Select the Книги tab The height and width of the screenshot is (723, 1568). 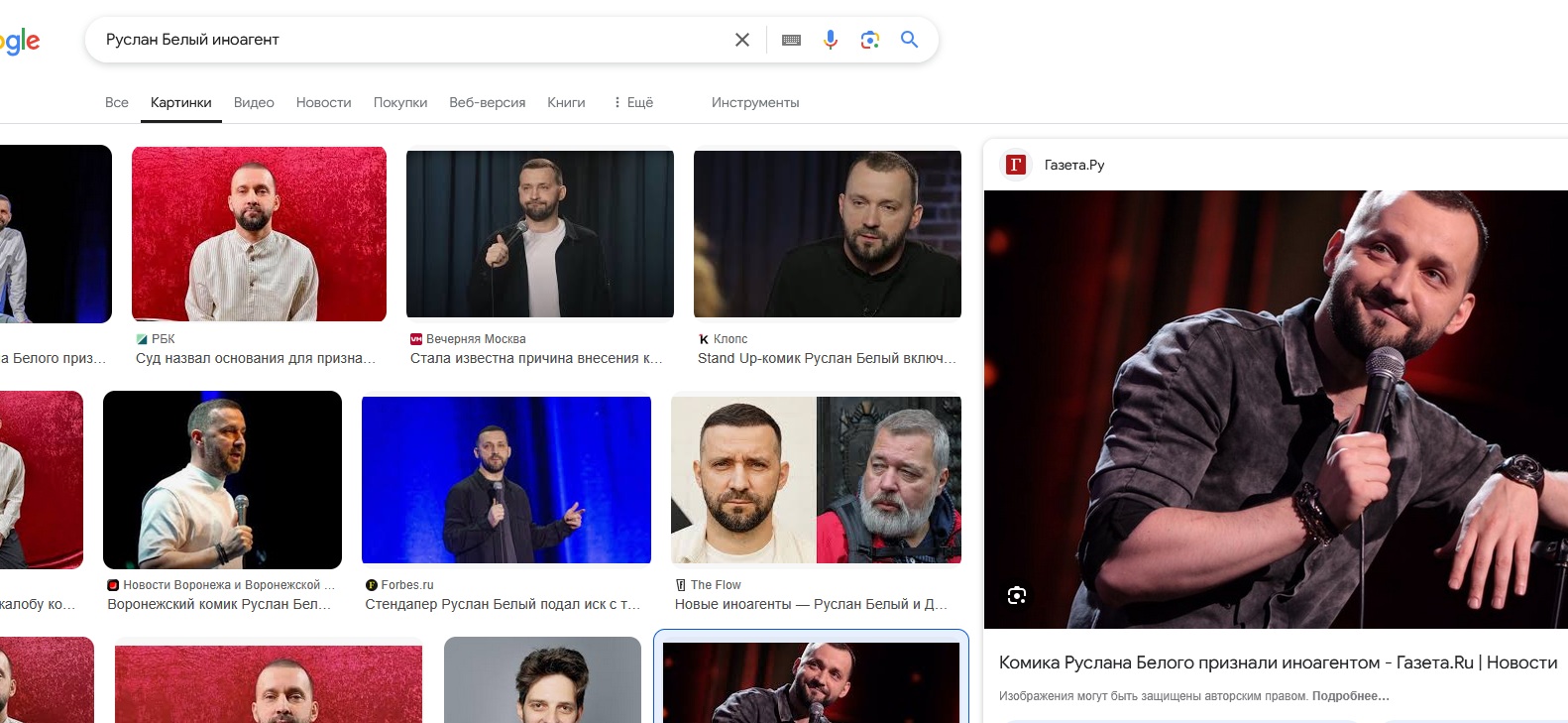point(566,102)
